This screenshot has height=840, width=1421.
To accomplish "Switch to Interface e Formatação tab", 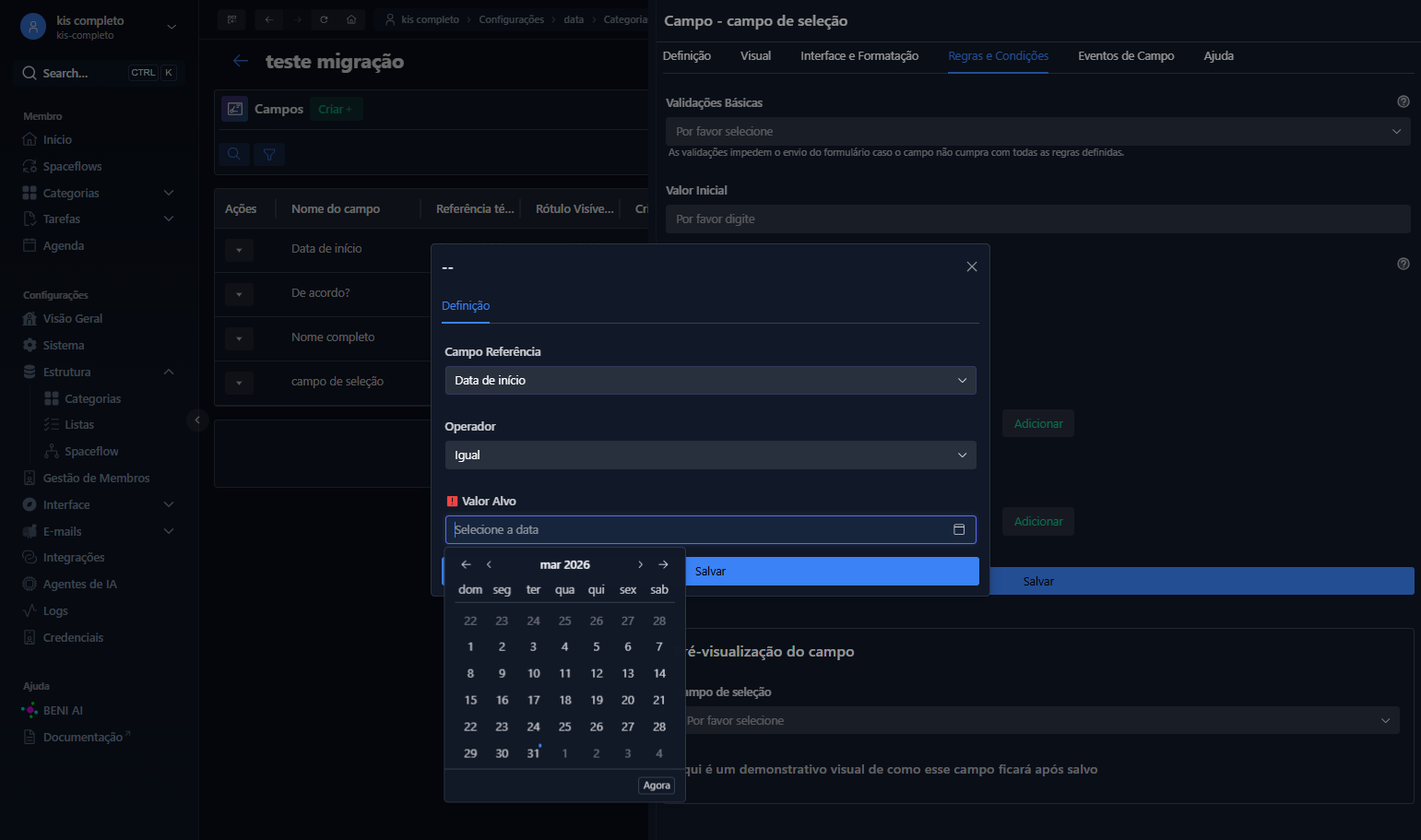I will 859,56.
